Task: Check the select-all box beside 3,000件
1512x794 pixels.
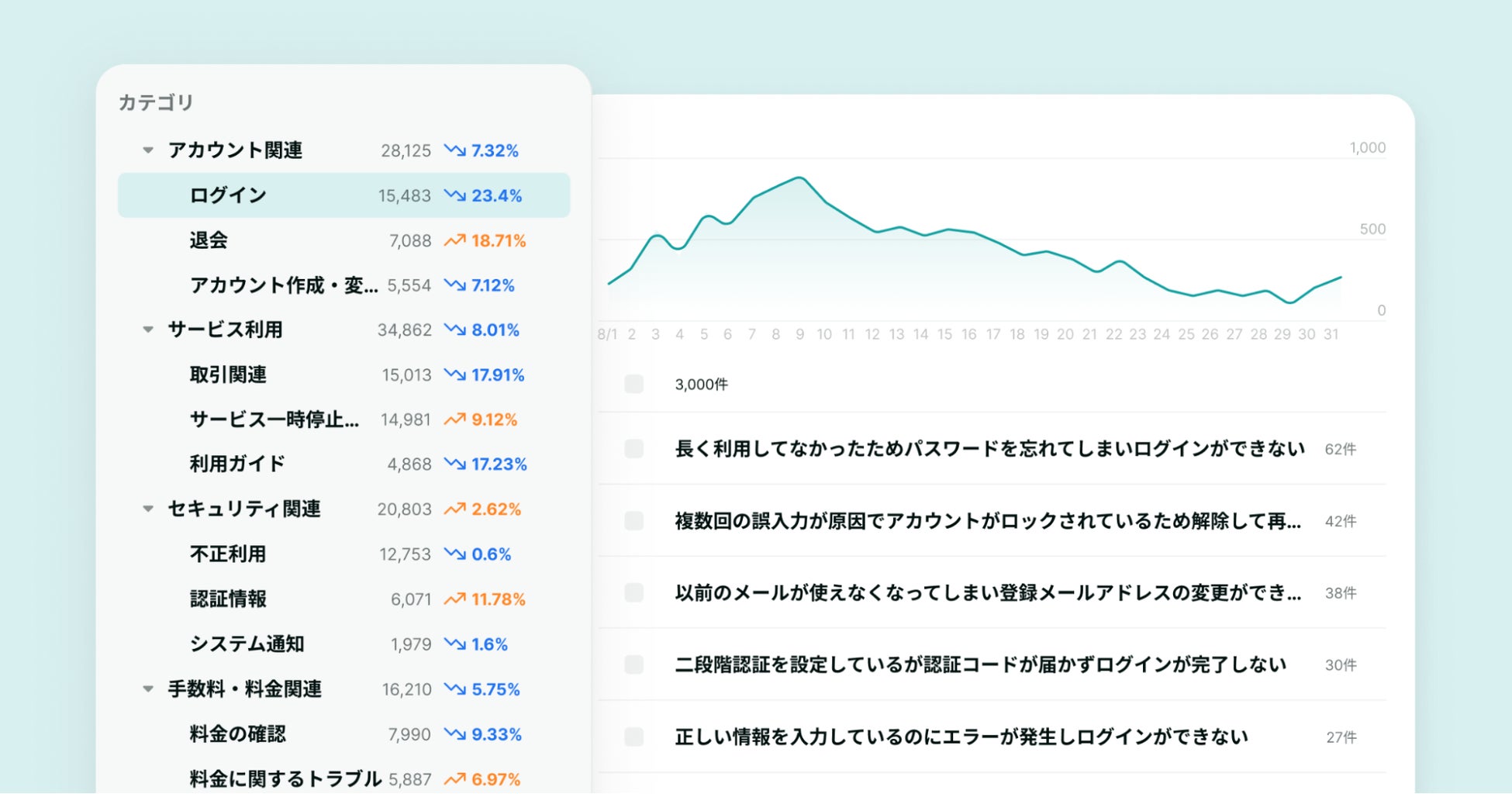Action: (x=633, y=385)
